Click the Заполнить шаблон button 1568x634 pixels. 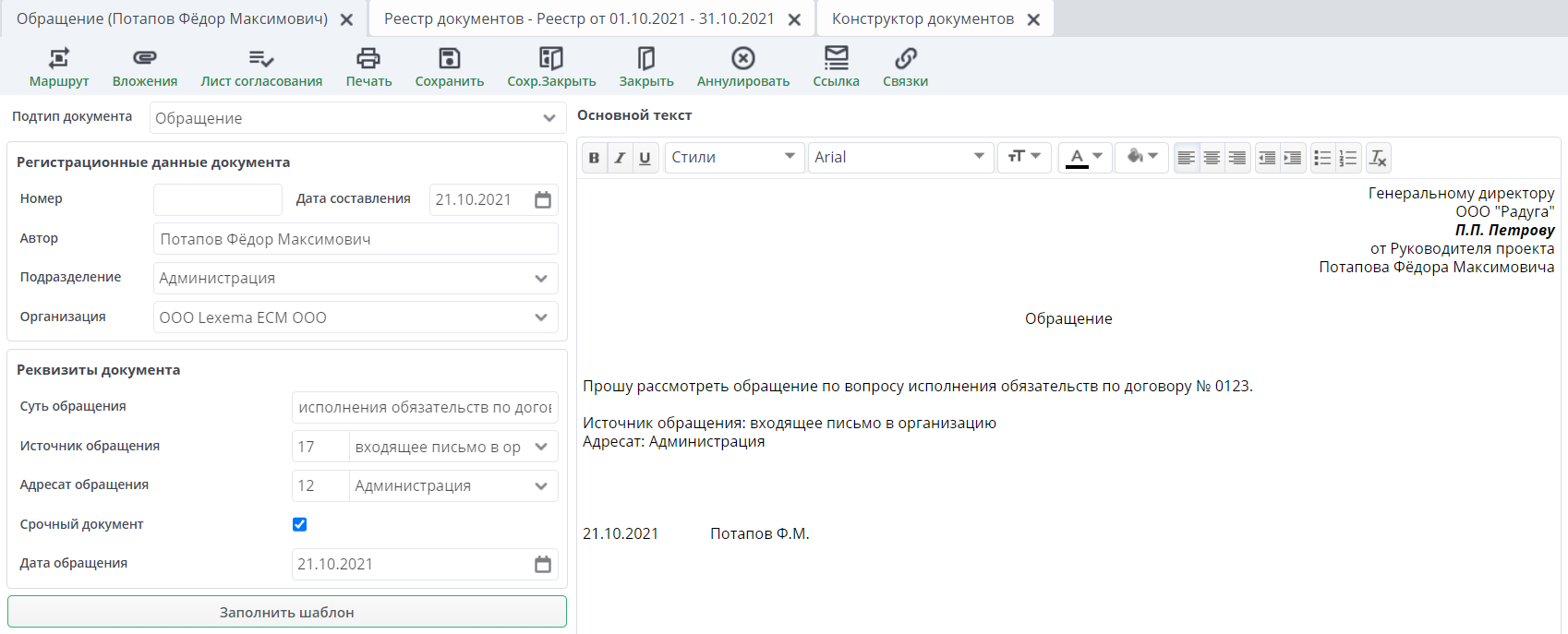pyautogui.click(x=286, y=612)
